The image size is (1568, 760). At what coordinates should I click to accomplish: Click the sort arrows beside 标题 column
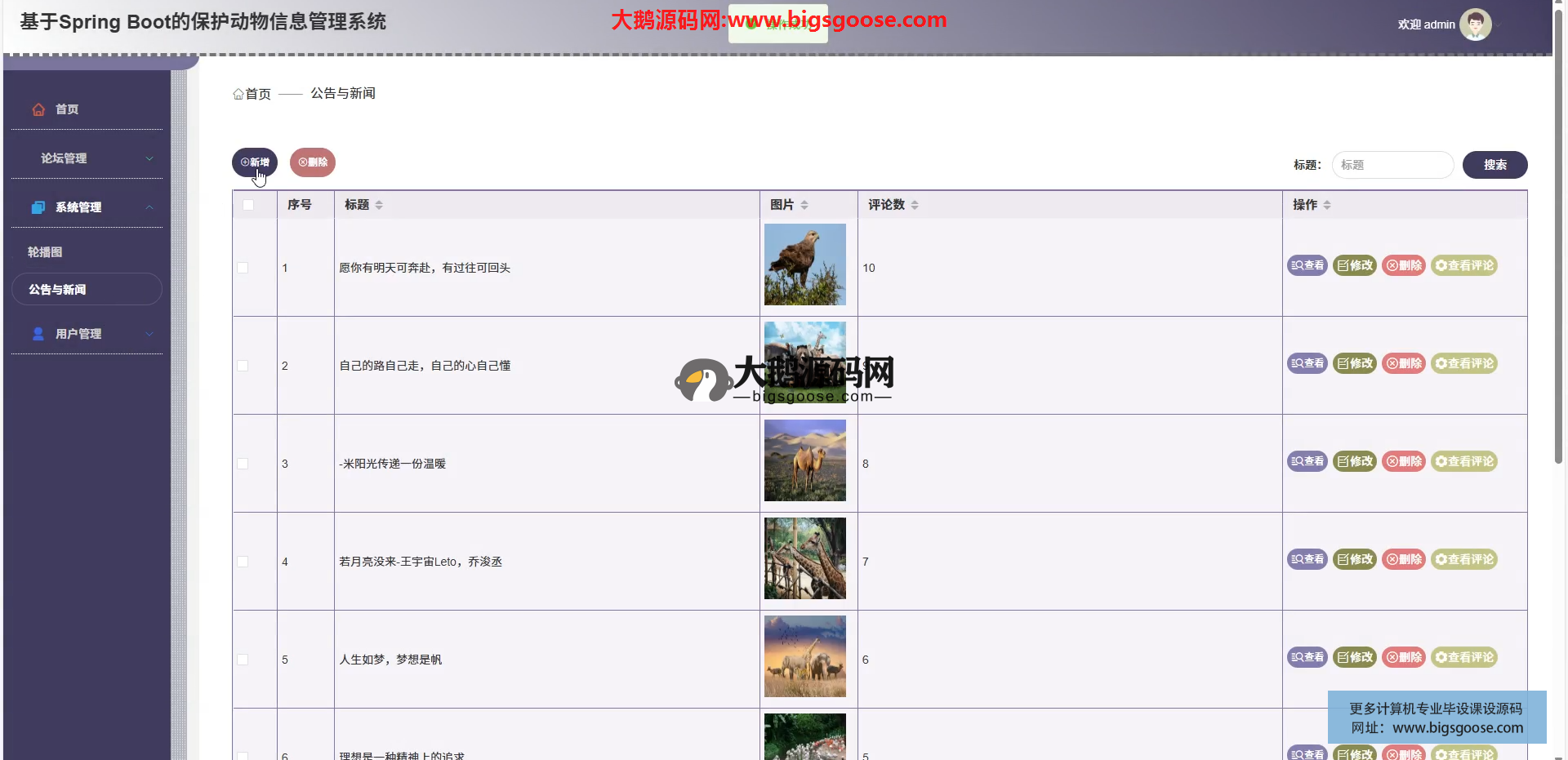click(379, 205)
